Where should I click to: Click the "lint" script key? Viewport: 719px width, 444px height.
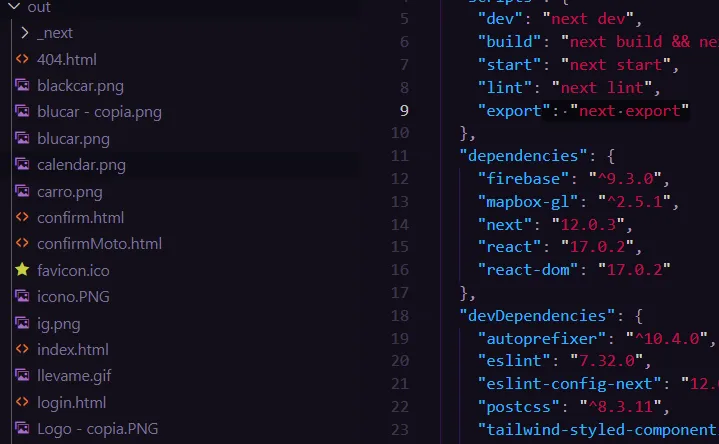click(x=504, y=88)
